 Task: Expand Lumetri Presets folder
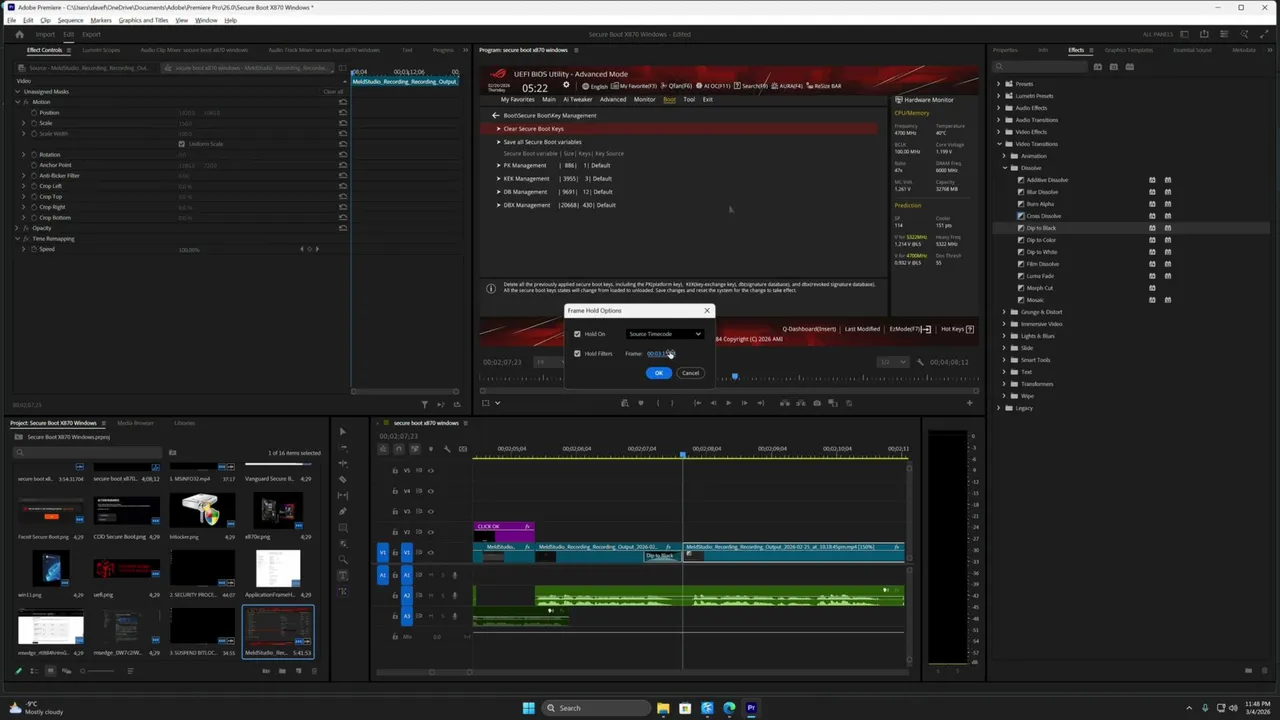tap(998, 96)
